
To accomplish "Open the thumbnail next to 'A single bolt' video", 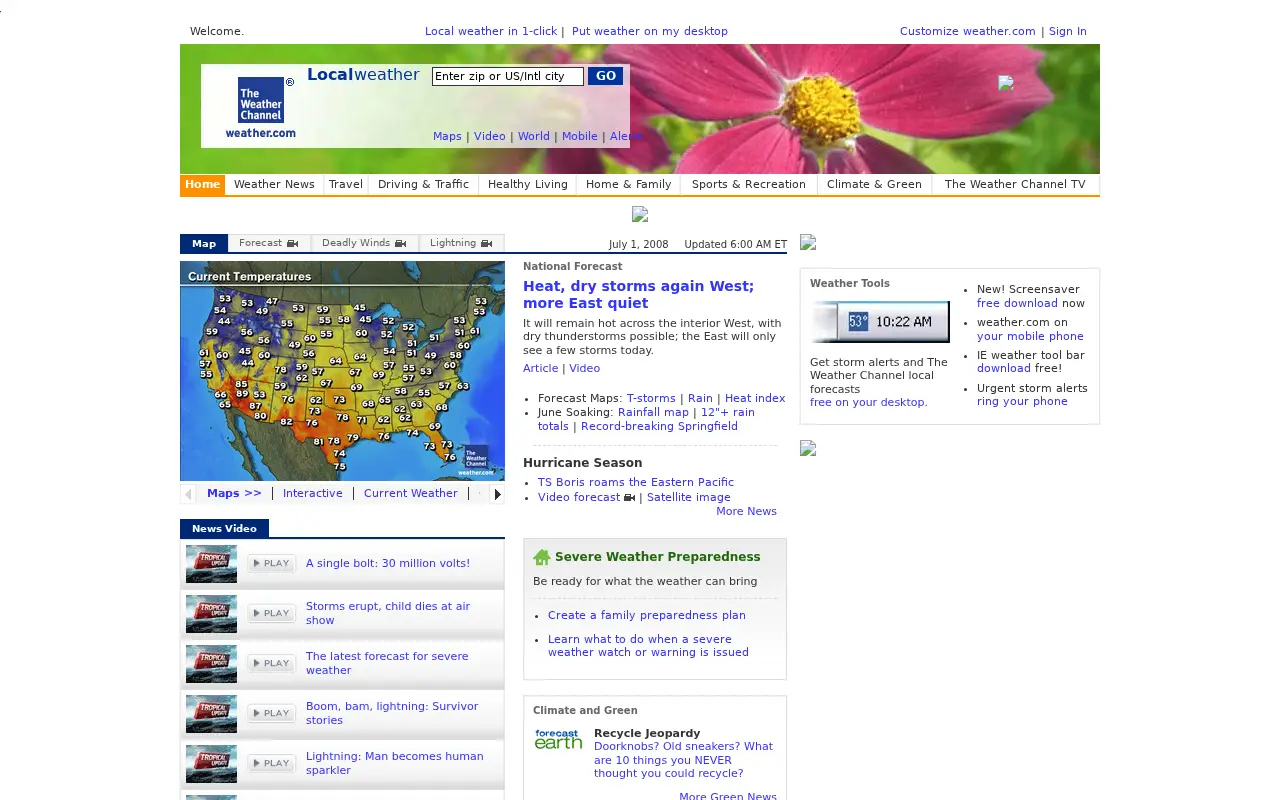I will [x=211, y=564].
